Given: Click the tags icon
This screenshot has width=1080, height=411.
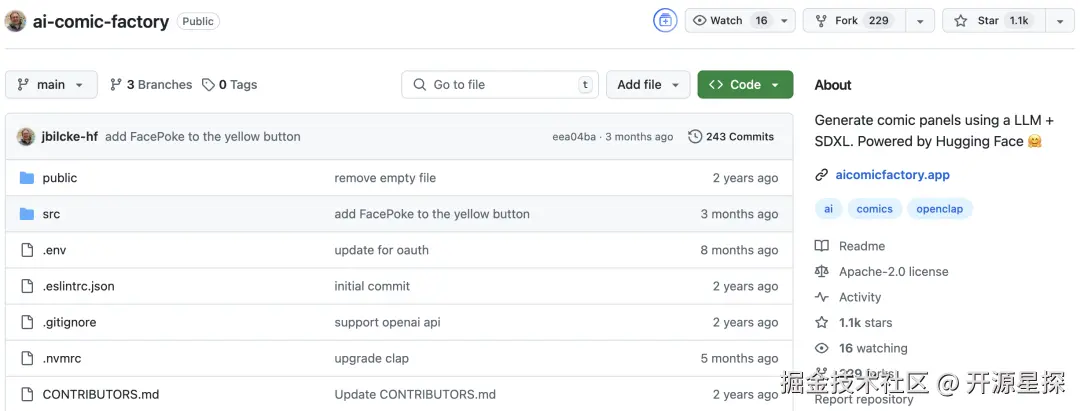Looking at the screenshot, I should click(x=208, y=85).
